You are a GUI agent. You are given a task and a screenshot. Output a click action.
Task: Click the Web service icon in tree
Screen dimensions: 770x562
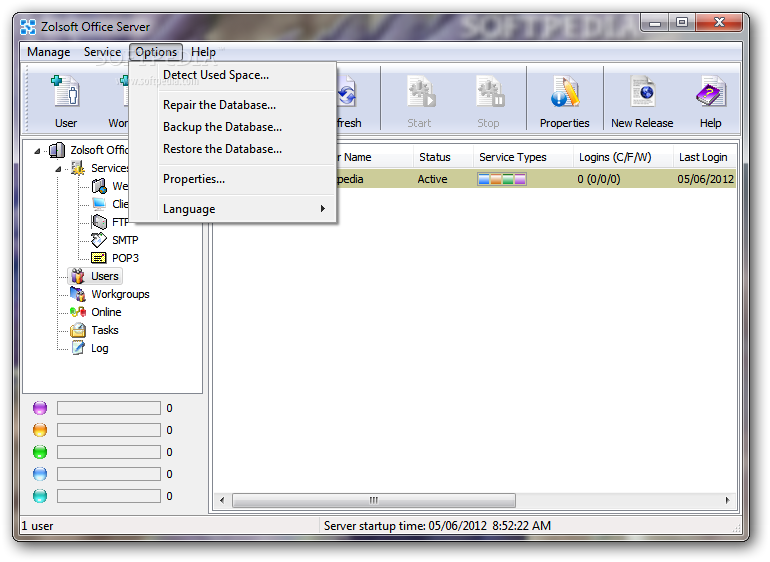point(99,186)
